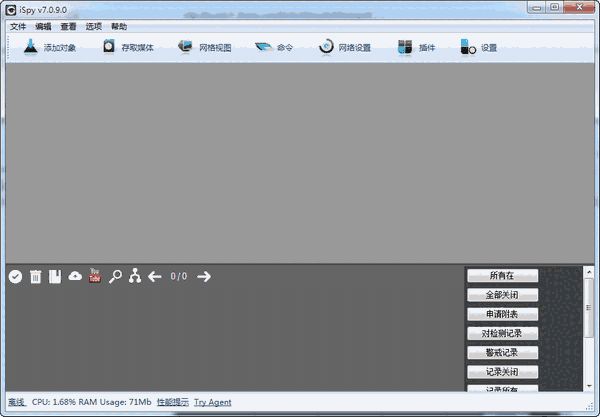
Task: Click the archive book icon in media bar
Action: tap(55, 276)
